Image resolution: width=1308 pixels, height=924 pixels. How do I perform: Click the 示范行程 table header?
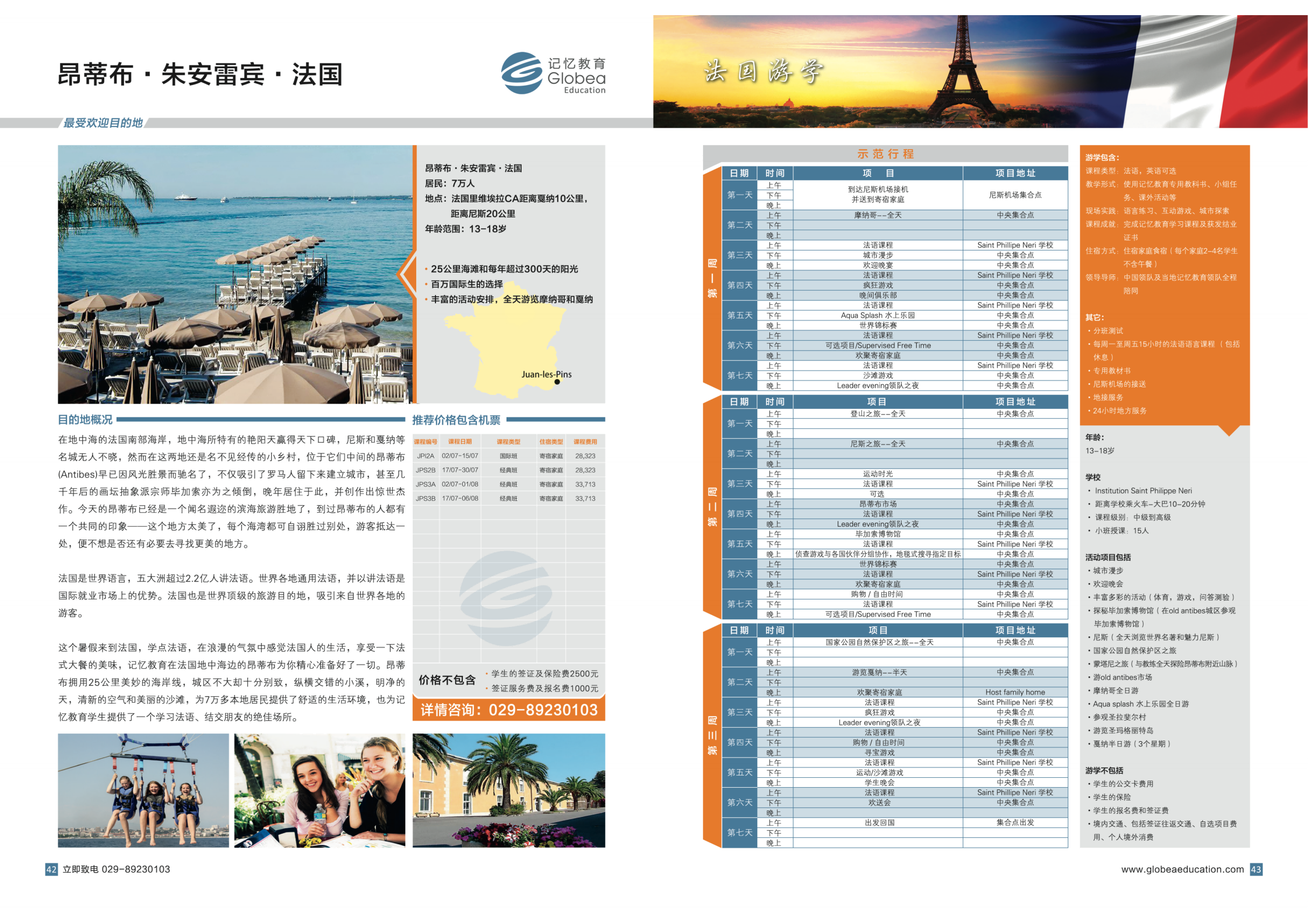885,154
